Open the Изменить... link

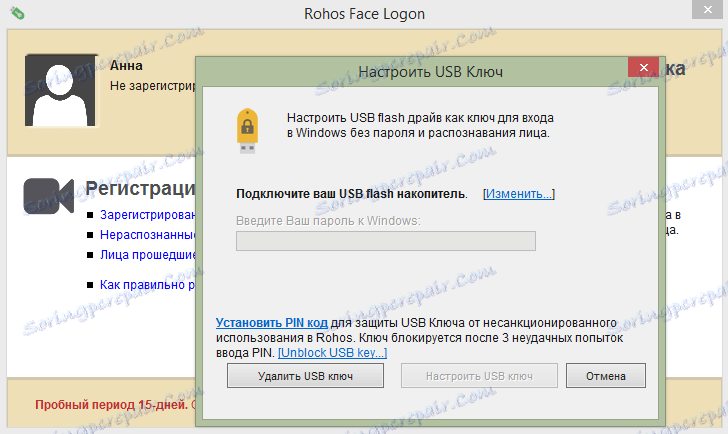(519, 194)
